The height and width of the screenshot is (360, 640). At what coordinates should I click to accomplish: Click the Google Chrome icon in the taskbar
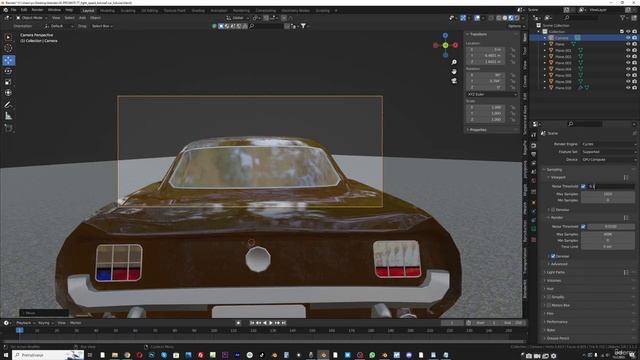[x=127, y=355]
